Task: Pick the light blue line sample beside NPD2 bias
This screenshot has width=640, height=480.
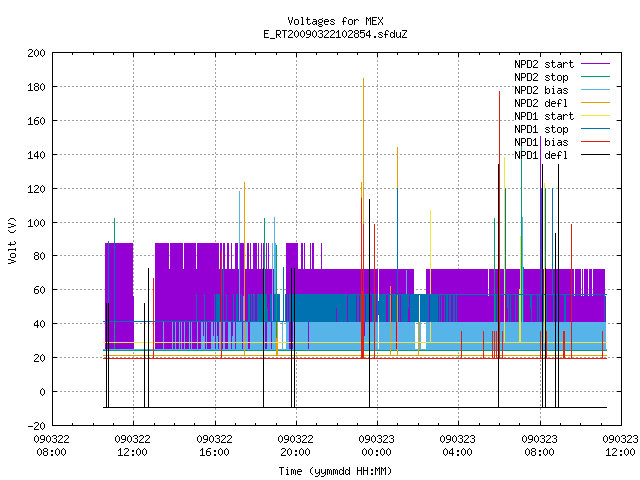Action: pos(596,89)
